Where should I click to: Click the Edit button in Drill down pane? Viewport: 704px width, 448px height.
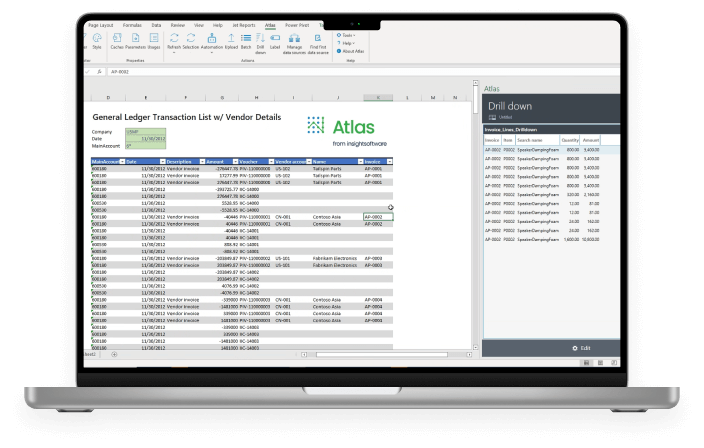[x=581, y=348]
